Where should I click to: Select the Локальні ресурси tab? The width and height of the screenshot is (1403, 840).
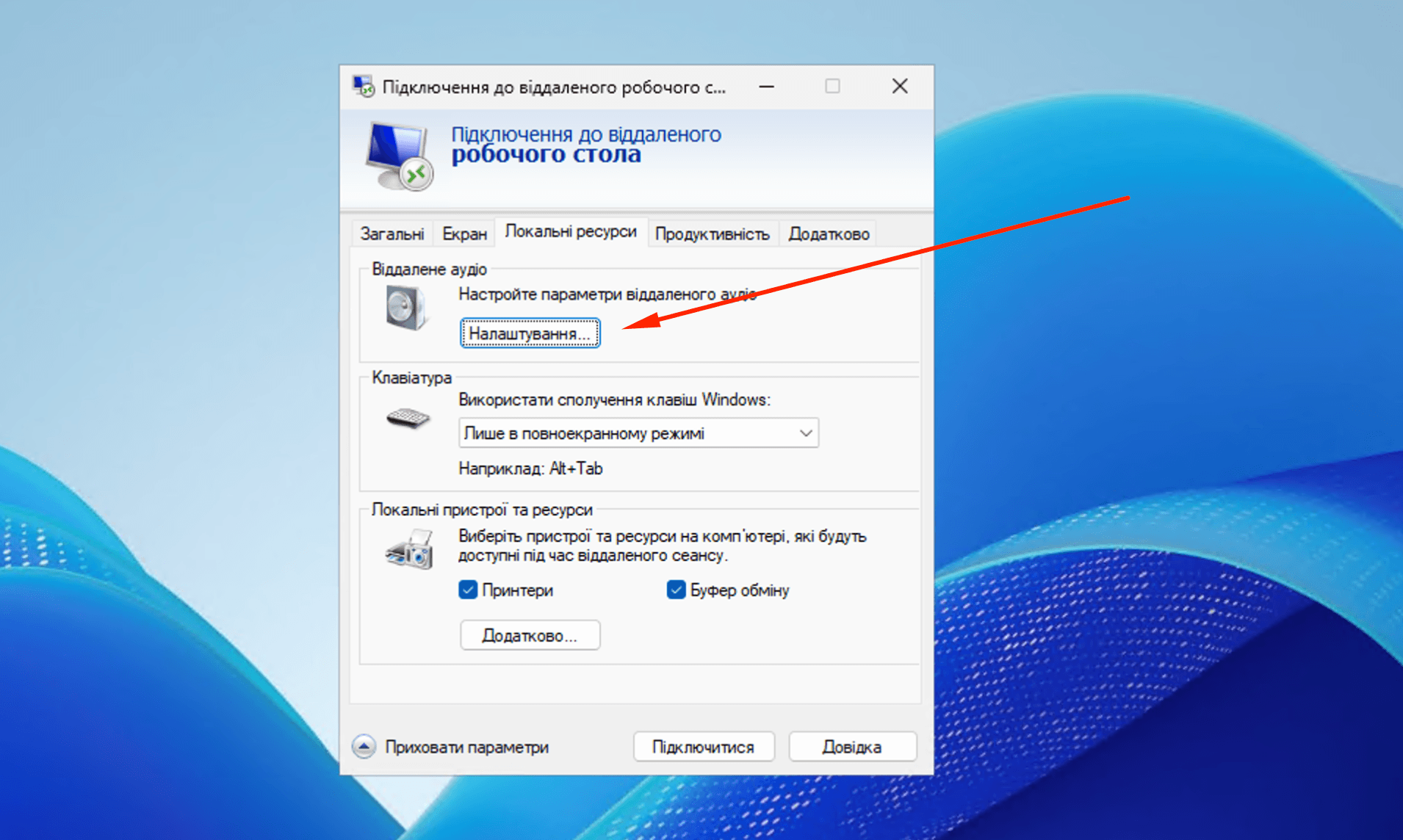pos(571,231)
